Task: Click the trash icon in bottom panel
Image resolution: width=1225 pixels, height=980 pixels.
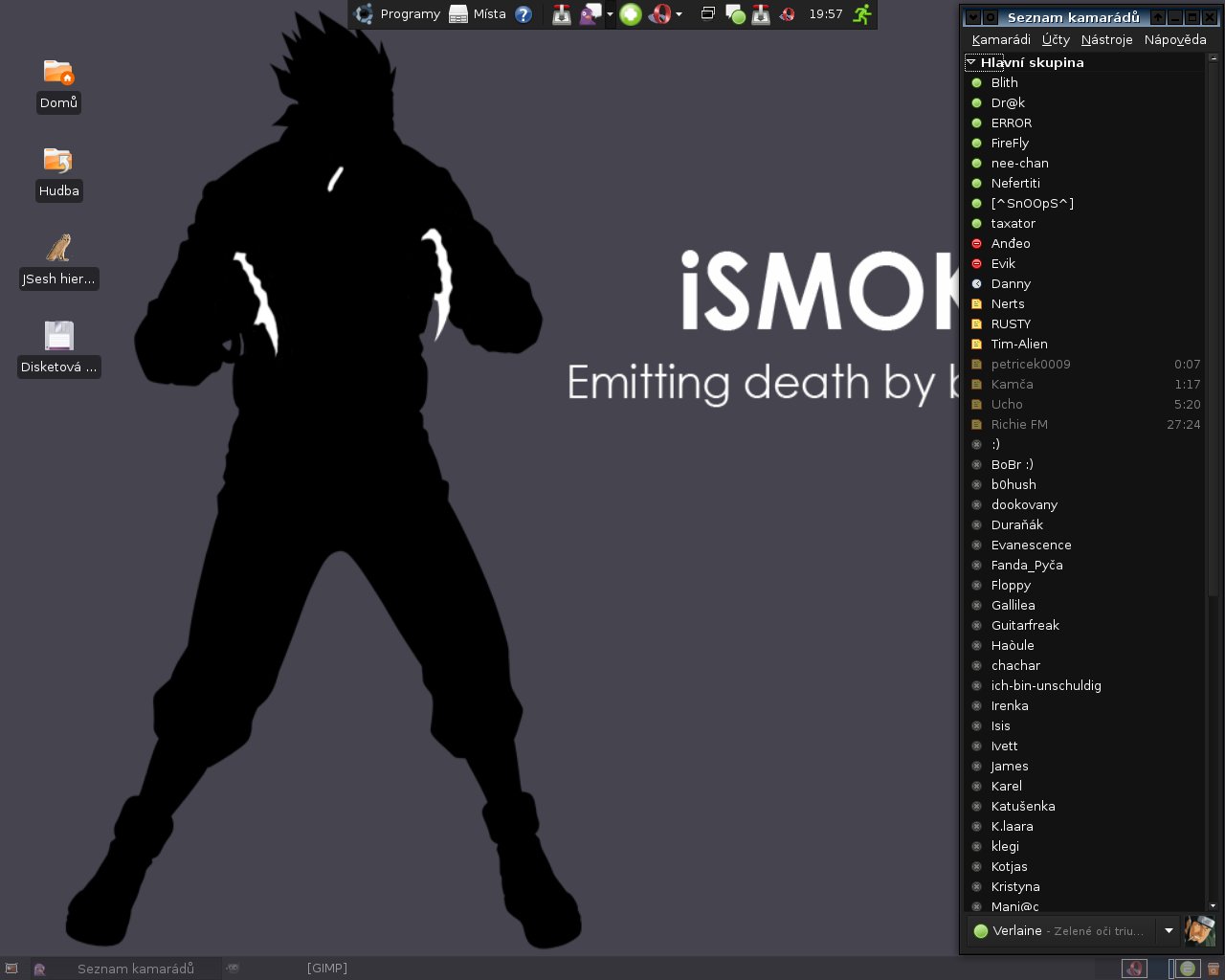Action: 1214,969
